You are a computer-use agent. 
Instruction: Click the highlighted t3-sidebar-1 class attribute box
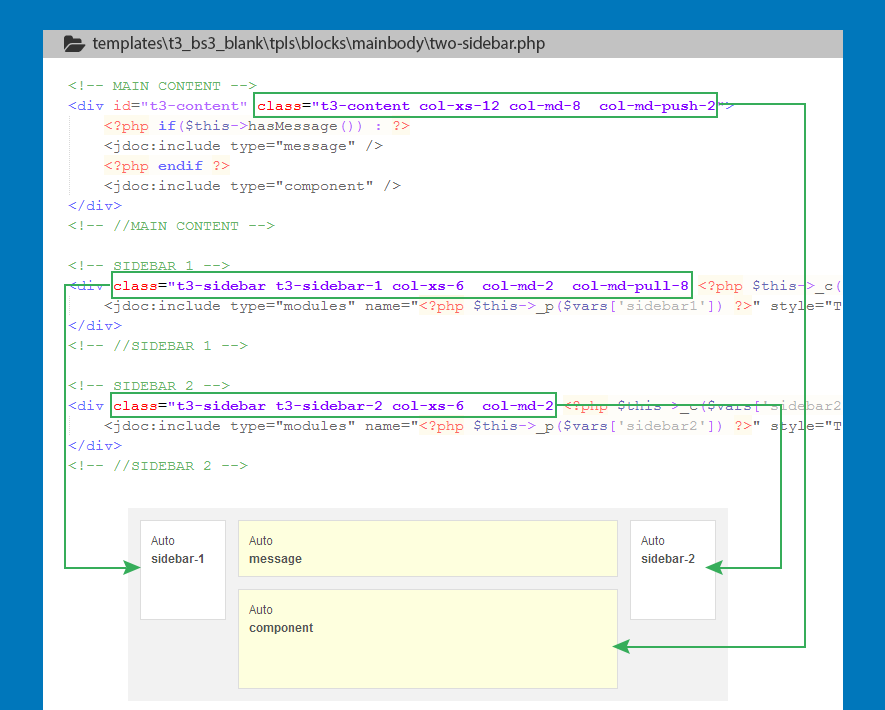pyautogui.click(x=401, y=286)
